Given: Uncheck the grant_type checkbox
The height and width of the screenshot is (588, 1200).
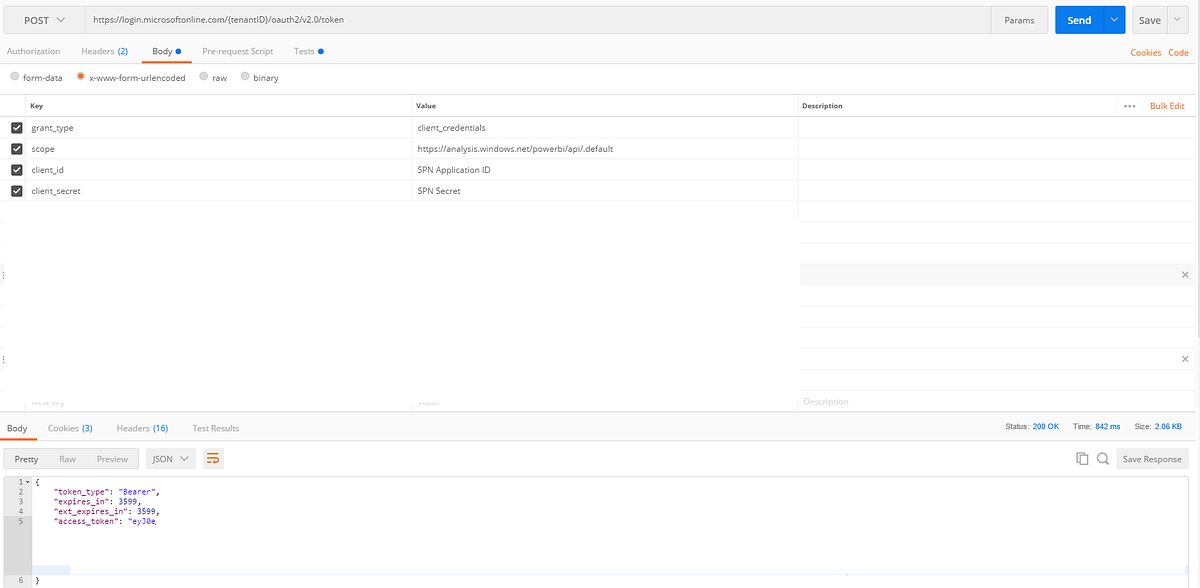Looking at the screenshot, I should [15, 127].
